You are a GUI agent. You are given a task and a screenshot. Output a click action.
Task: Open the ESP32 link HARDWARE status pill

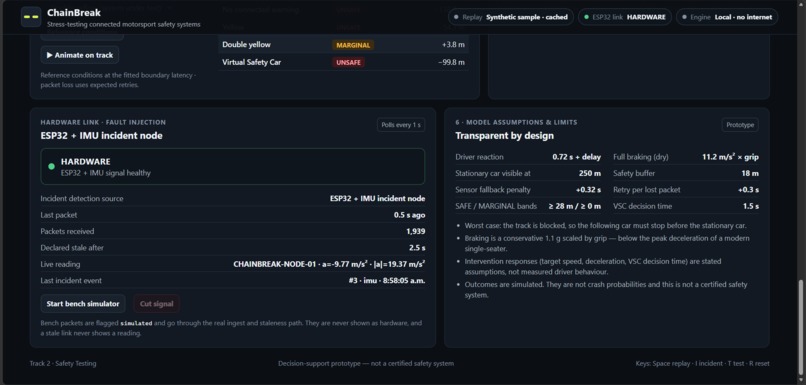[x=625, y=17]
